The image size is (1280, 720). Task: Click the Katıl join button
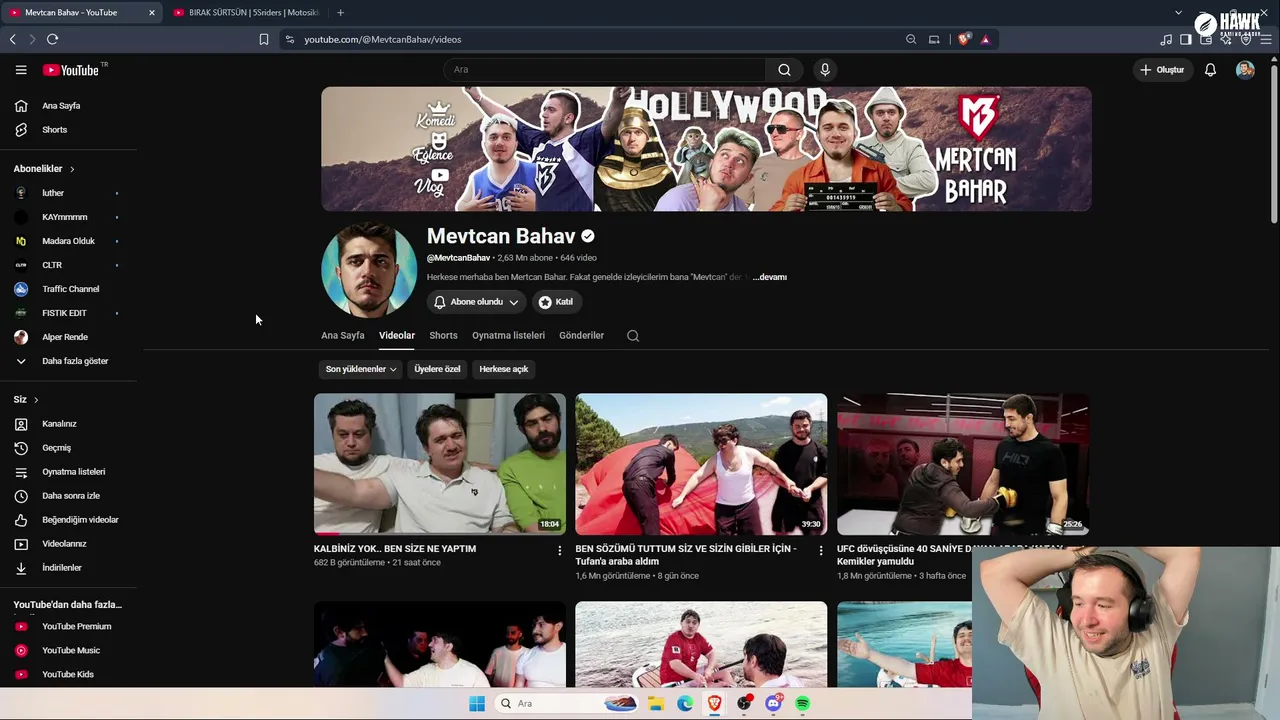556,302
